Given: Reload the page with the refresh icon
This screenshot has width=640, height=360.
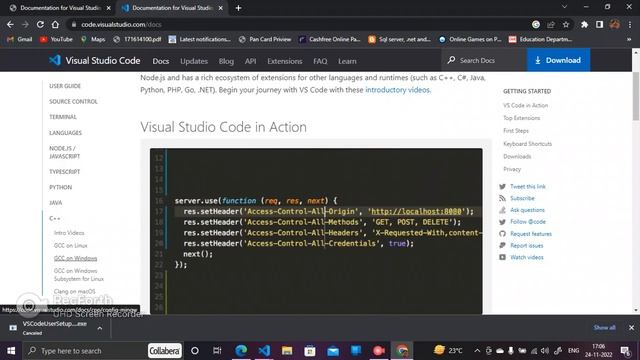Looking at the screenshot, I should point(40,24).
